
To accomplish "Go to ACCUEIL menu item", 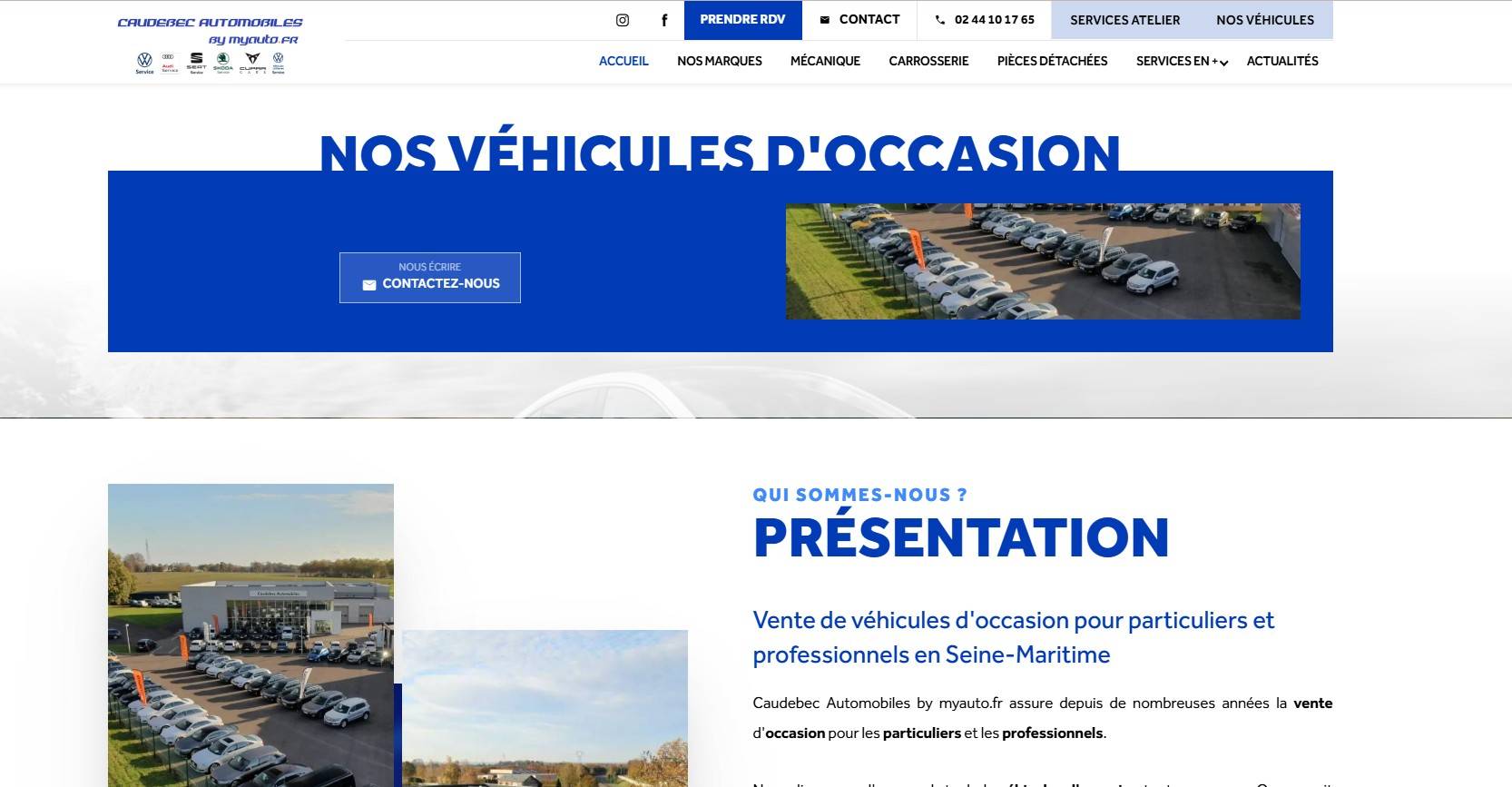I will click(x=623, y=61).
